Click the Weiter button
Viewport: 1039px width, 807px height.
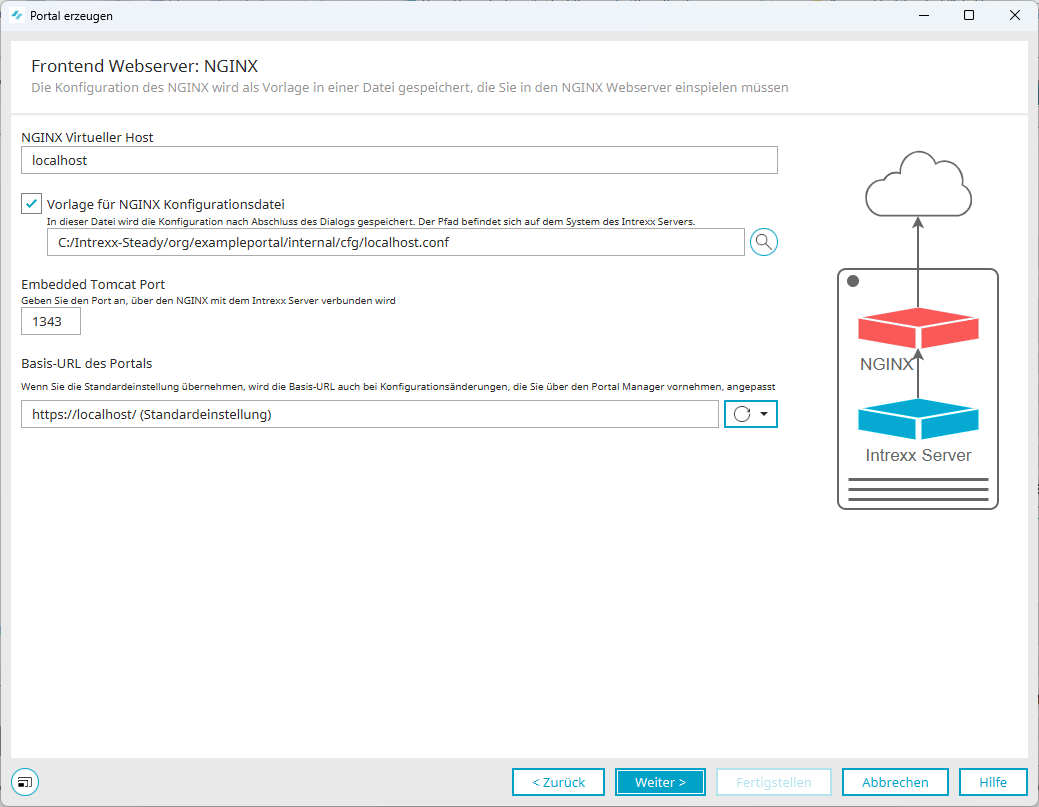click(x=660, y=782)
